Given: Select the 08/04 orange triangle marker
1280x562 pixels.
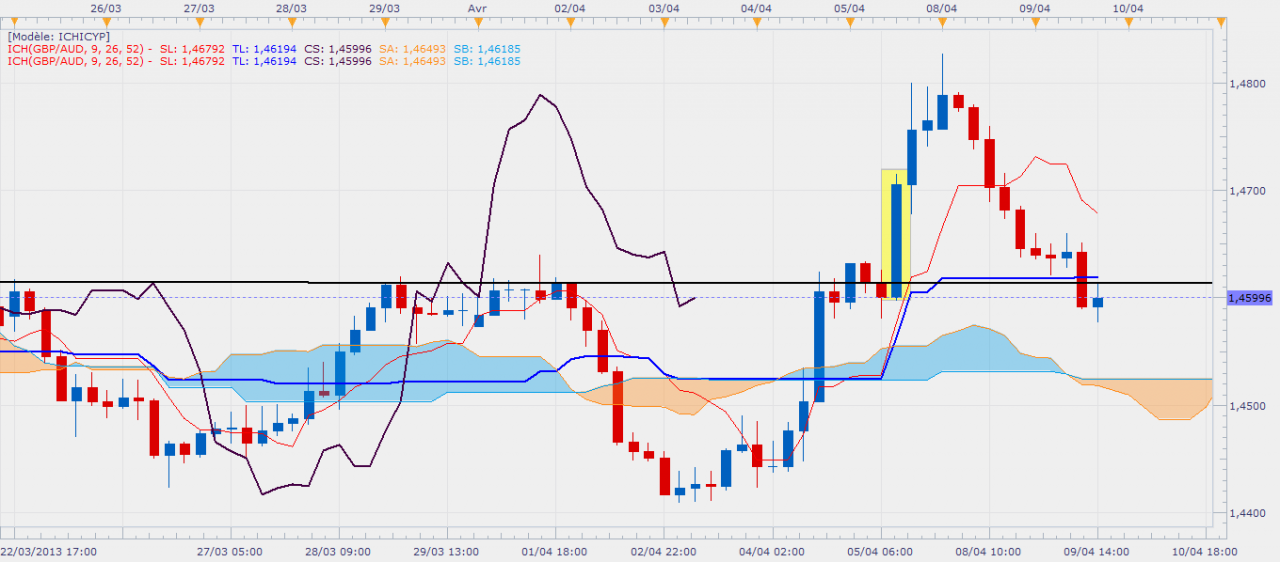Looking at the screenshot, I should click(942, 21).
